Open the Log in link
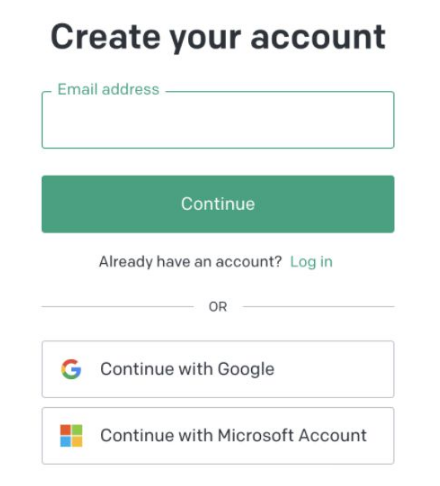 [311, 262]
